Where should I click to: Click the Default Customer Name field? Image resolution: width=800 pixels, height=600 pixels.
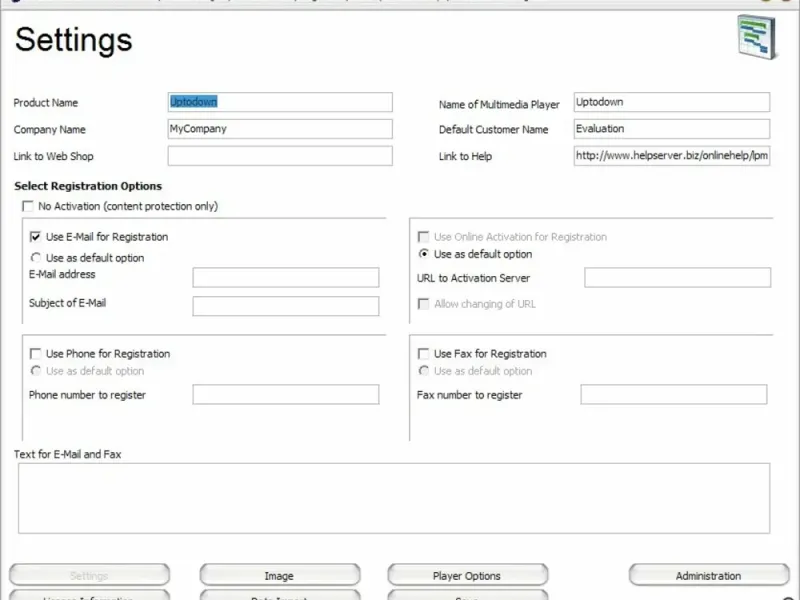pyautogui.click(x=672, y=129)
